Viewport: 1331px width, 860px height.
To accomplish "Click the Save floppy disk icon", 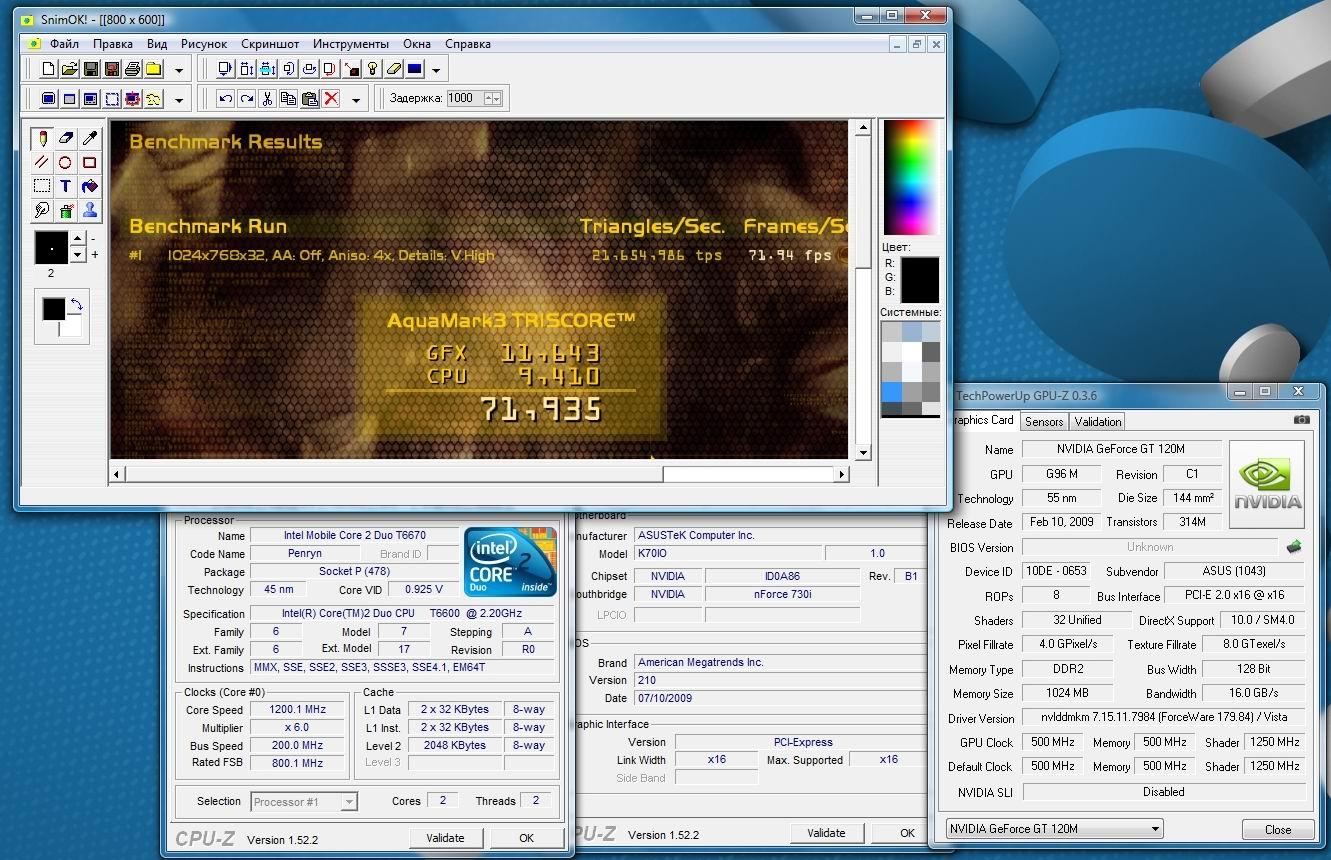I will 90,69.
